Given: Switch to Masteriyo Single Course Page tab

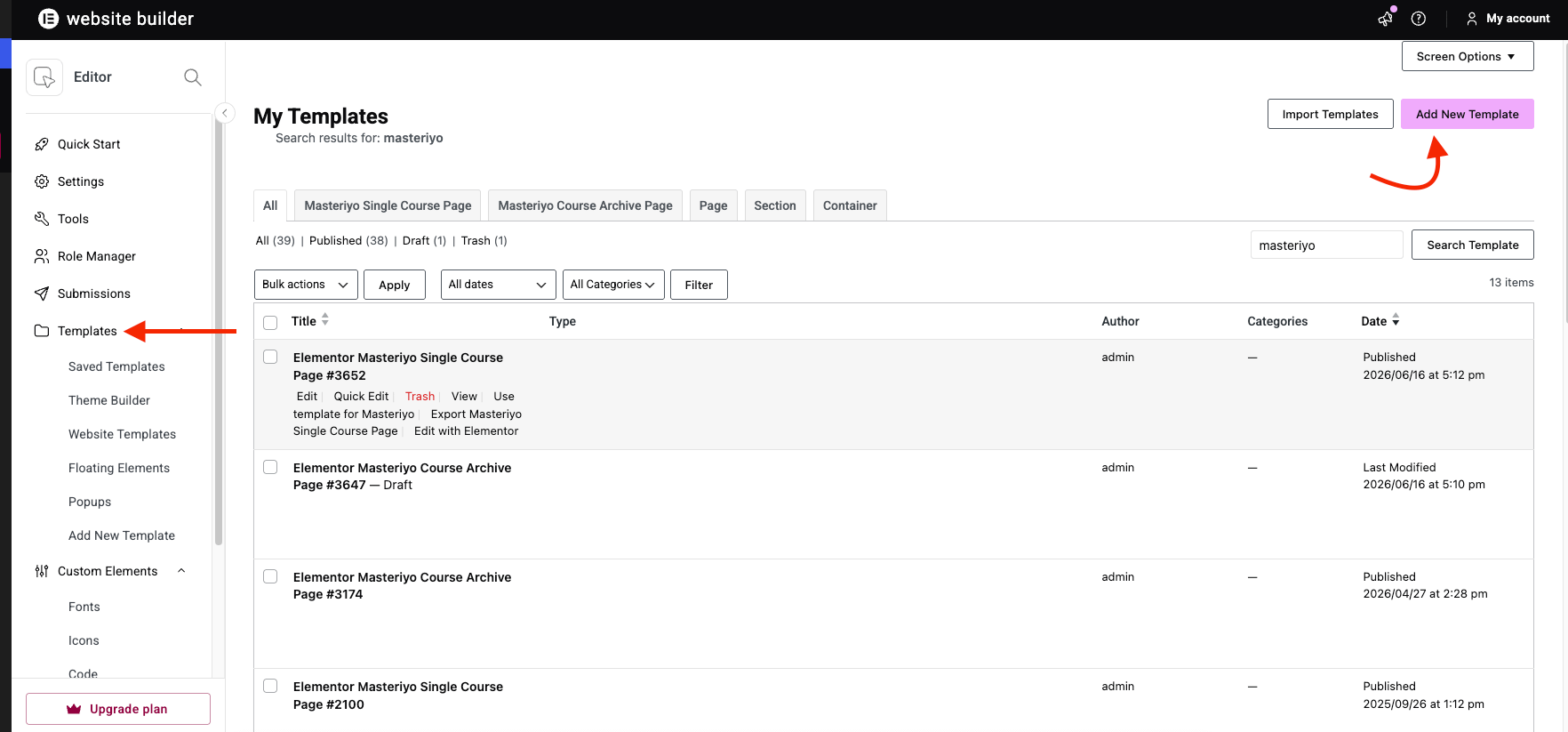Looking at the screenshot, I should [388, 205].
